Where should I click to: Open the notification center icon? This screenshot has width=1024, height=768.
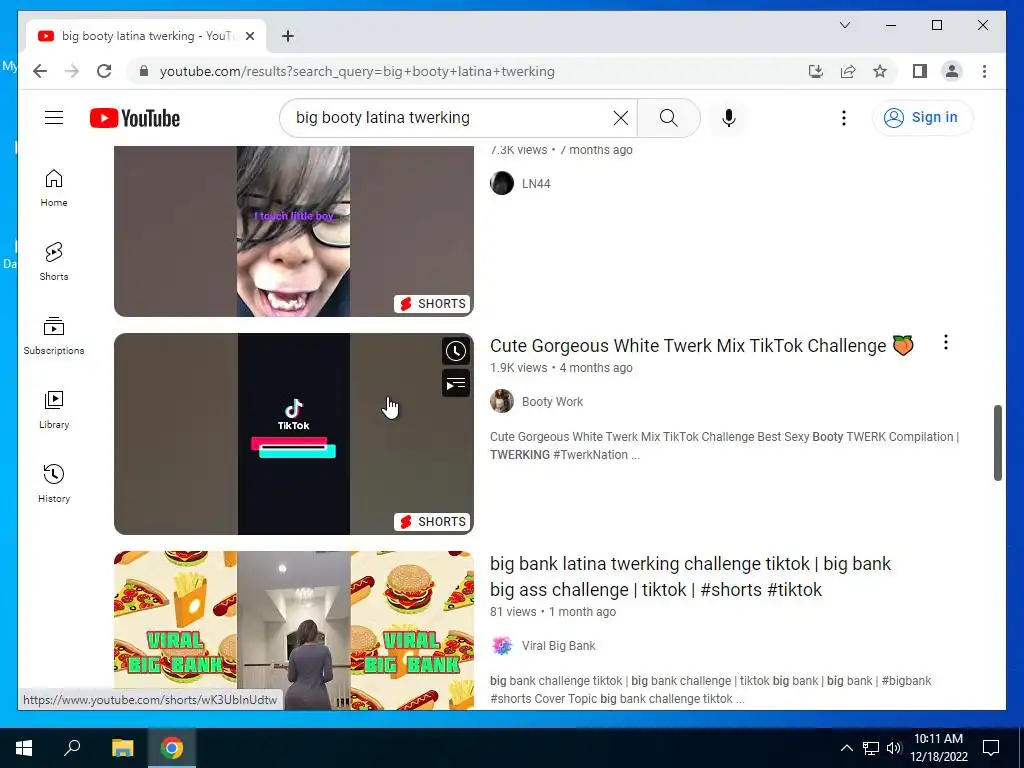(991, 748)
